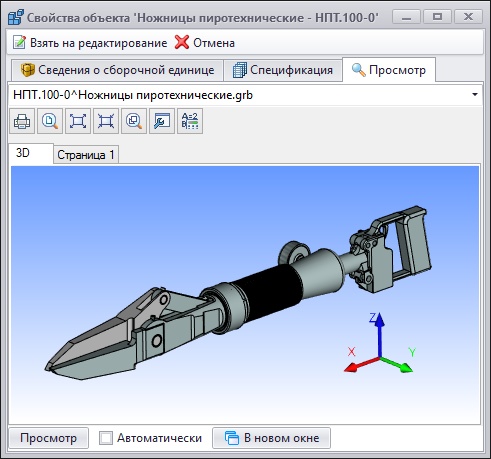Expand the НПТ.100-0 file dropdown arrow
491x459 pixels.
[475, 95]
